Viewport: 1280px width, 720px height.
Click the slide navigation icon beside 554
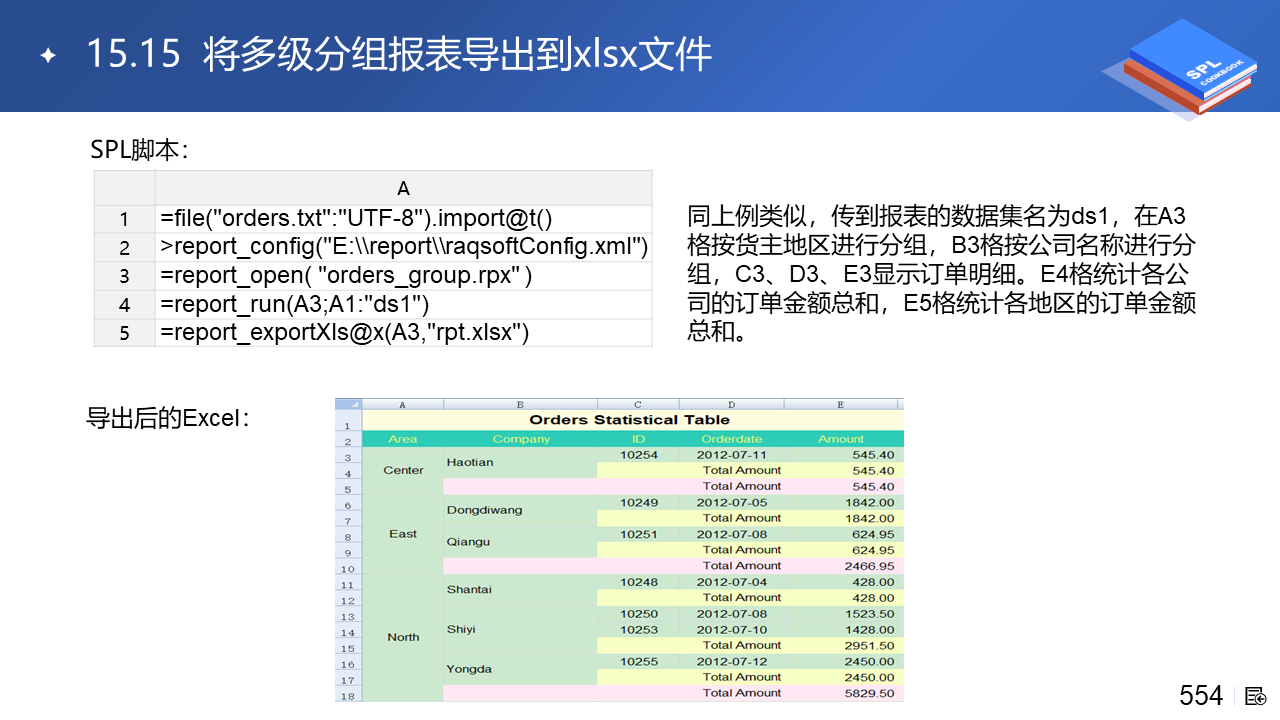1256,696
